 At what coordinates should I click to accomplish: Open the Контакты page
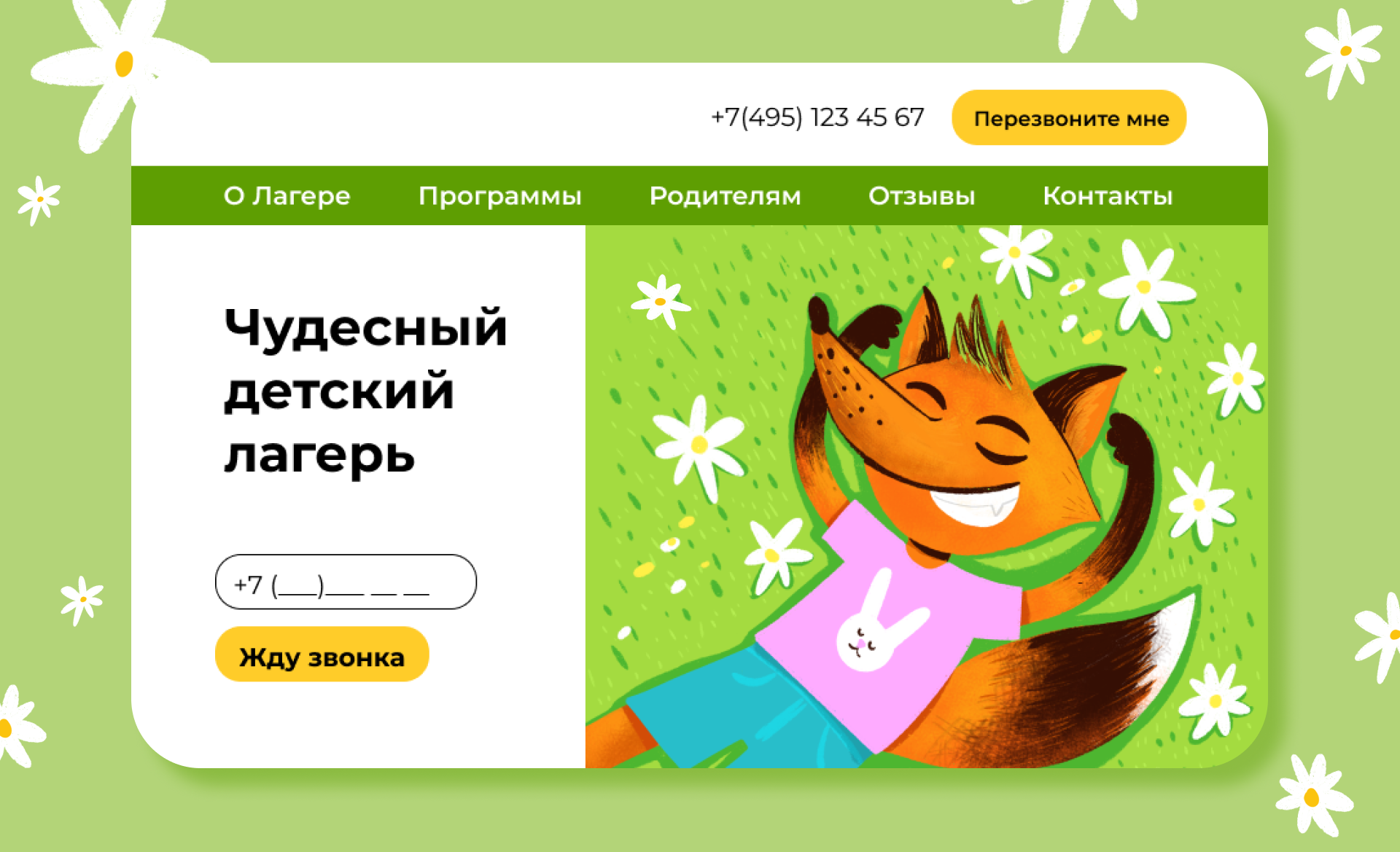coord(1108,196)
